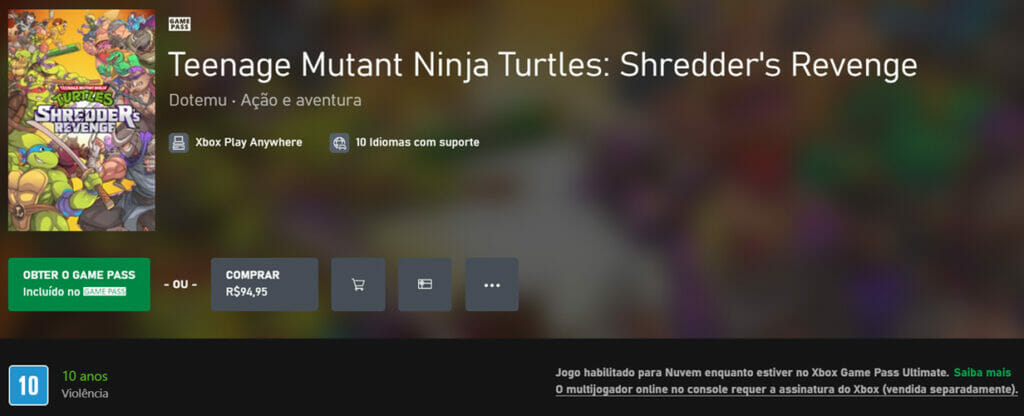1024x416 pixels.
Task: Click Game Pass logo inside green button
Action: [104, 292]
